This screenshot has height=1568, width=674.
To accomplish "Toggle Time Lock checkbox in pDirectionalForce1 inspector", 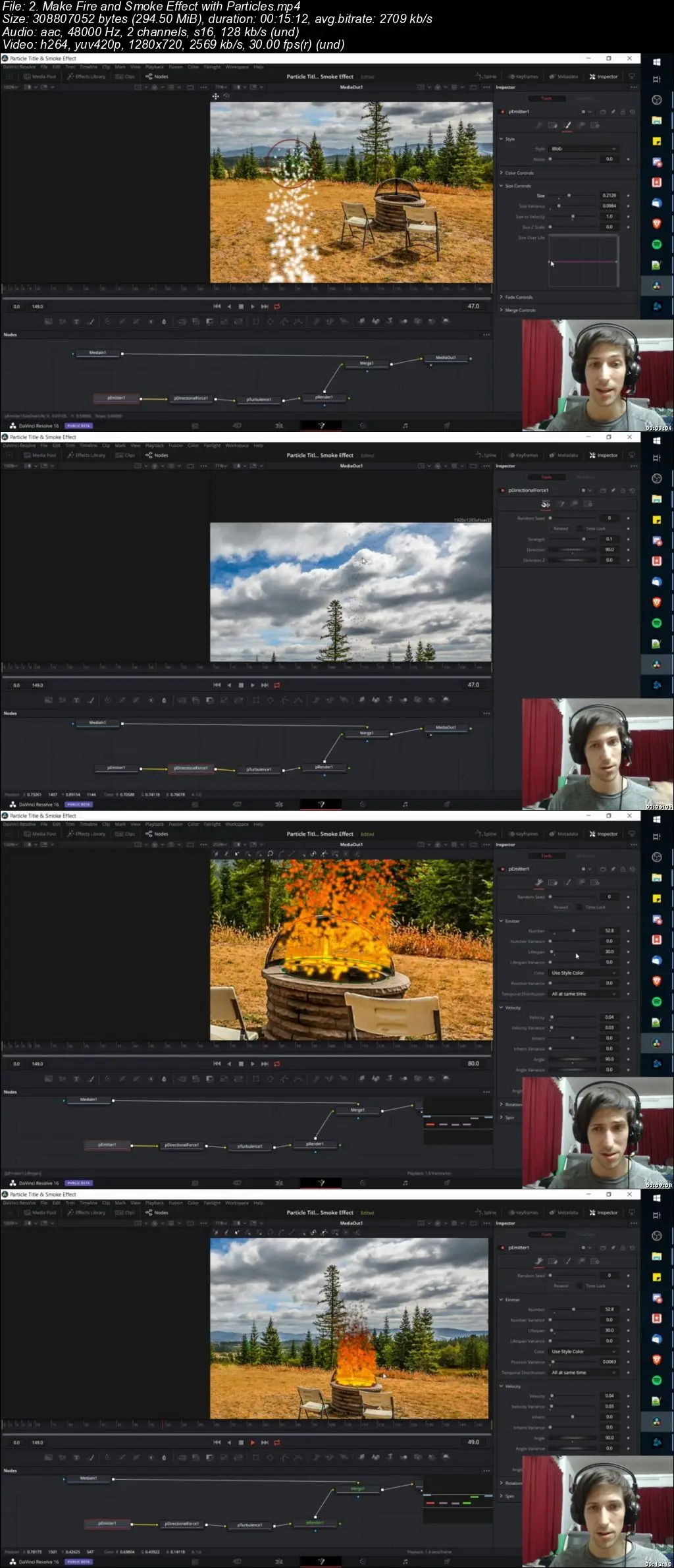I will (581, 528).
